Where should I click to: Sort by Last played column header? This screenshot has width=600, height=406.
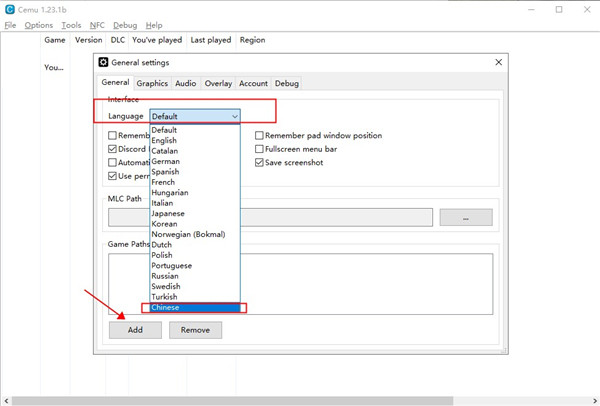[211, 40]
